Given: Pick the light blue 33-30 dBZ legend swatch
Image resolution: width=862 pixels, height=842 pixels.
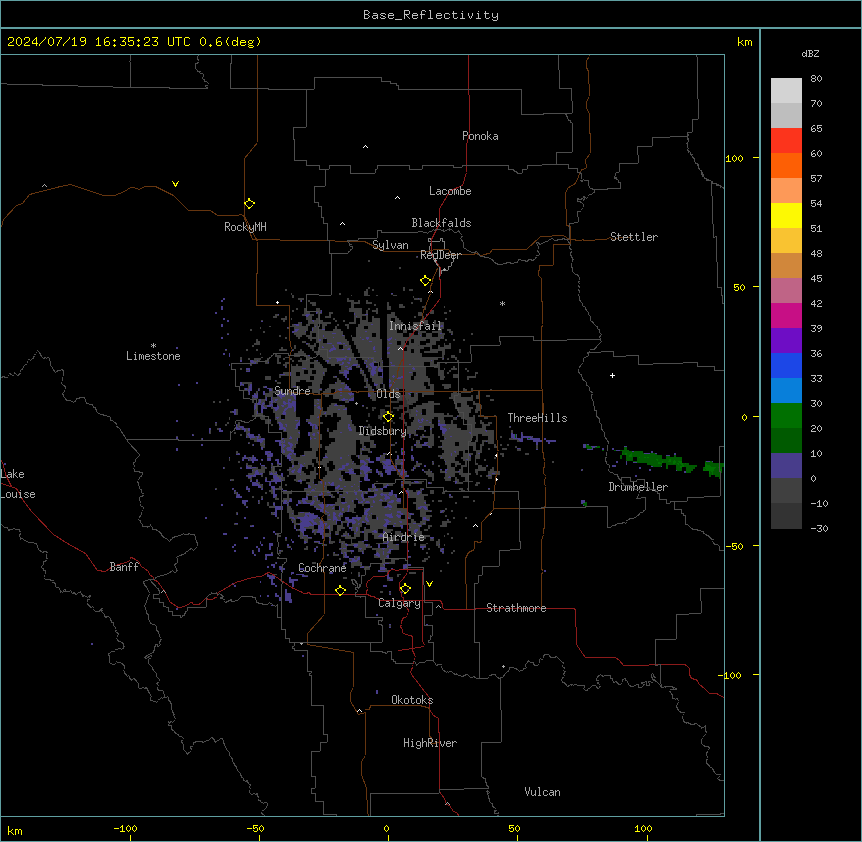Looking at the screenshot, I should click(786, 390).
